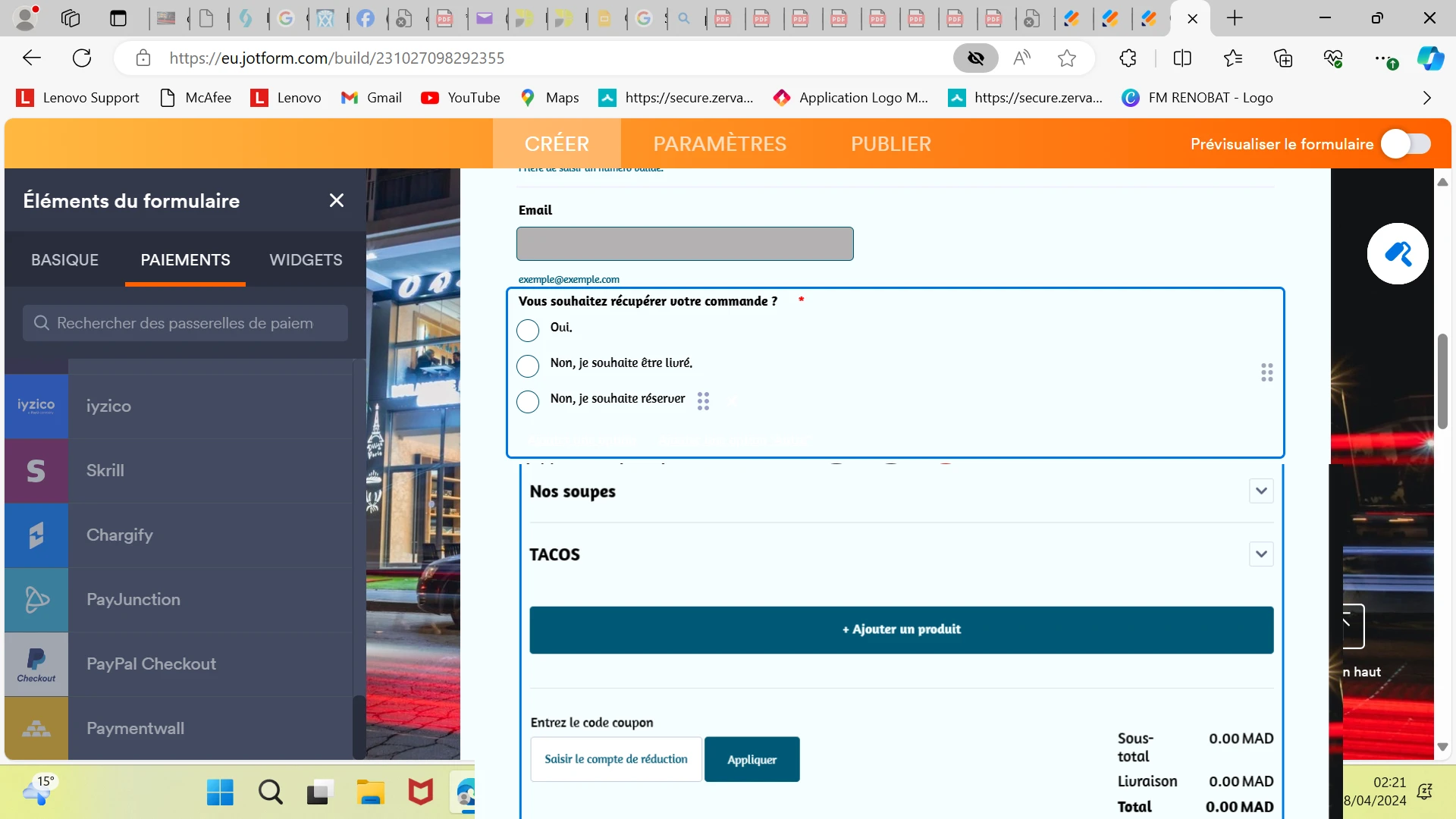
Task: Expand the TACOS product section
Action: 1261,554
